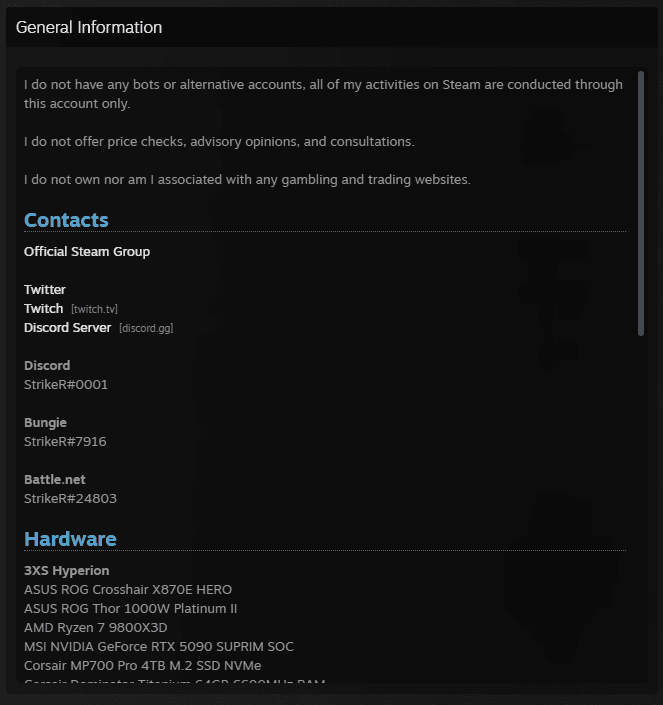
Task: Click the twitch.tv domain label
Action: 94,310
